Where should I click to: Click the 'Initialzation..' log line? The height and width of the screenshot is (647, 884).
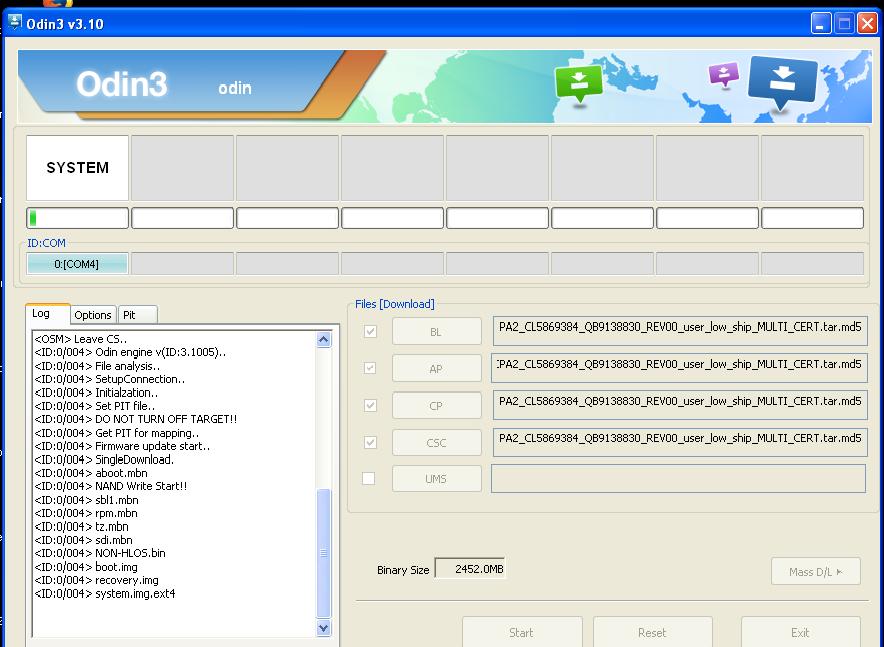pos(96,392)
